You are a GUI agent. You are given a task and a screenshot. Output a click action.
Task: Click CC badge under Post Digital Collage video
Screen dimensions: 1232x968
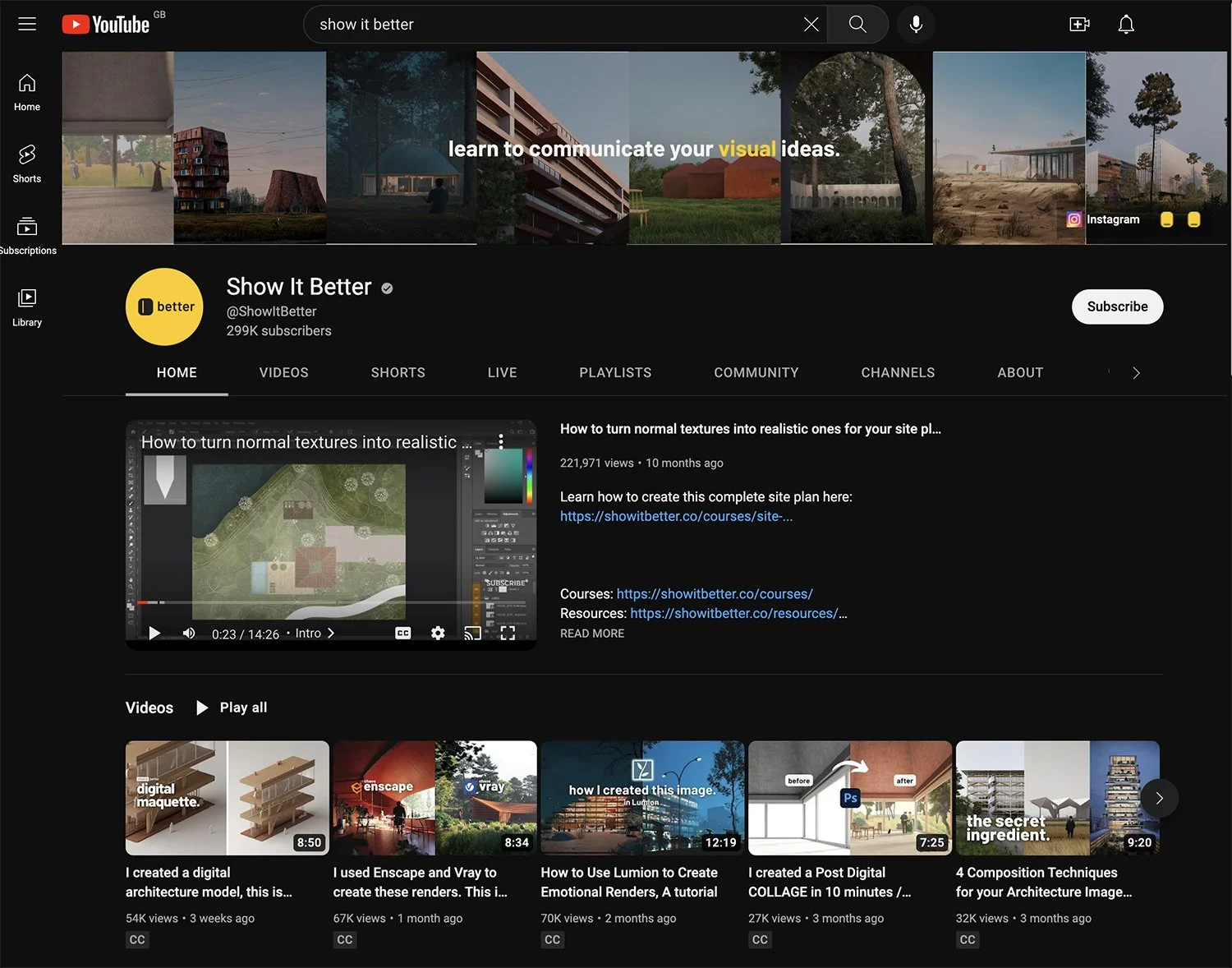(761, 939)
